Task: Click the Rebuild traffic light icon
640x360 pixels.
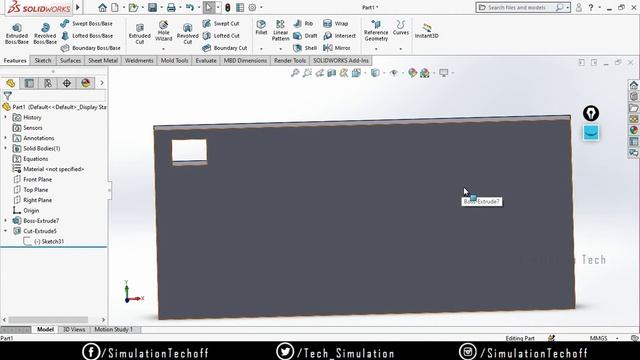Action: [228, 7]
